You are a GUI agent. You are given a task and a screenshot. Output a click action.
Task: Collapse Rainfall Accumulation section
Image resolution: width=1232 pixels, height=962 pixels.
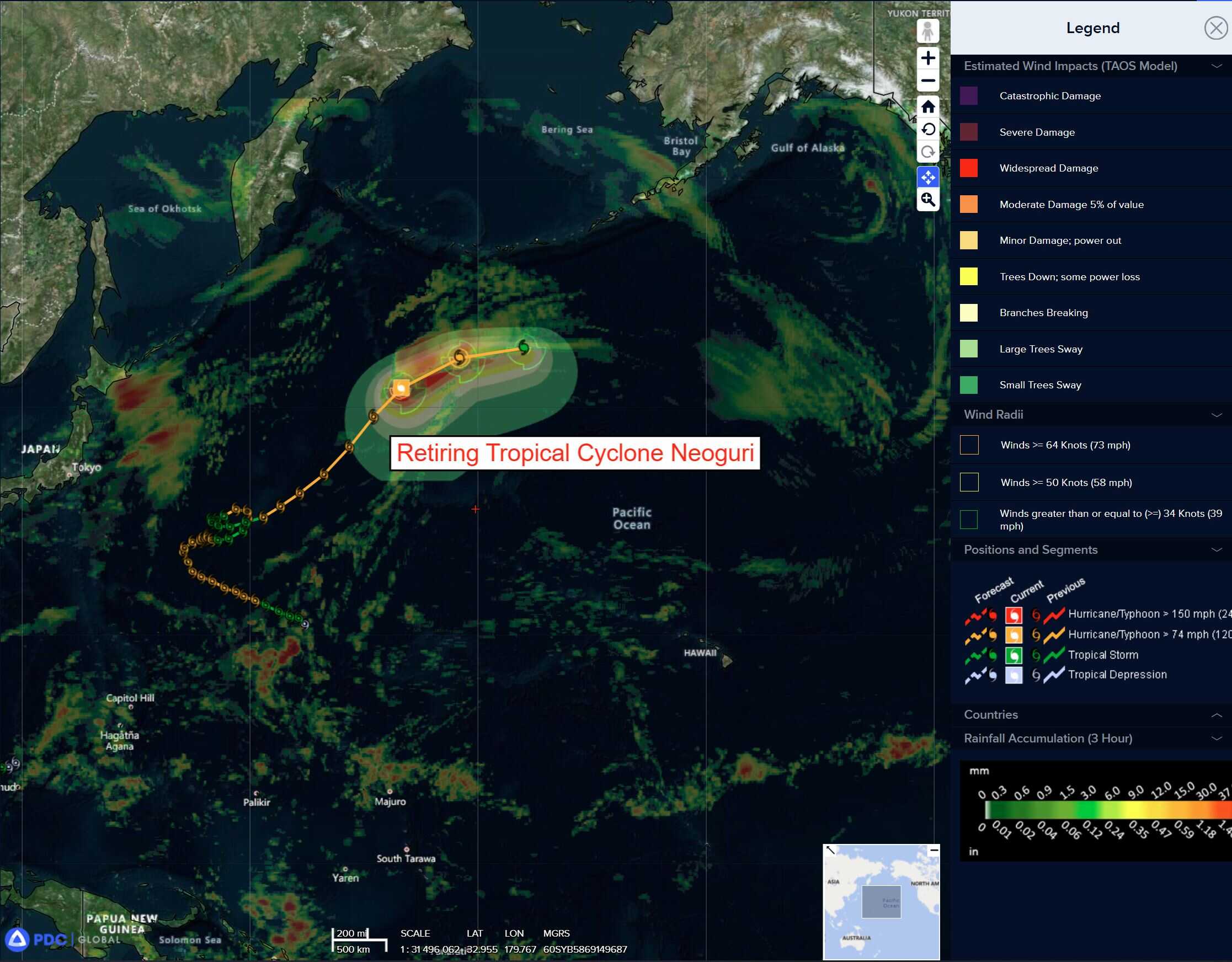click(x=1216, y=739)
